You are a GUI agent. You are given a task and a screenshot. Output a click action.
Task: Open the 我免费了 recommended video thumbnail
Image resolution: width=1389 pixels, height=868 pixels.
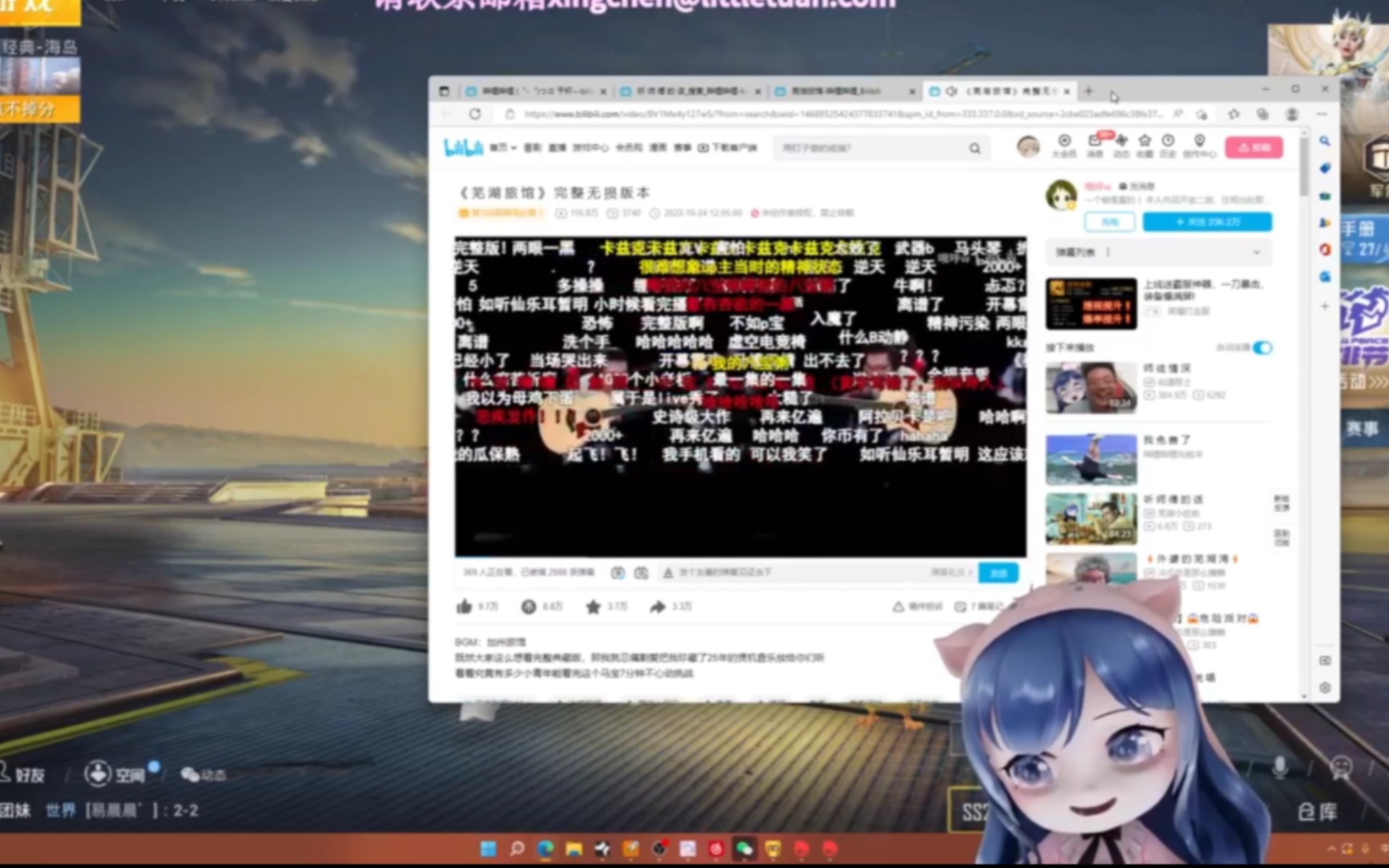(x=1091, y=460)
